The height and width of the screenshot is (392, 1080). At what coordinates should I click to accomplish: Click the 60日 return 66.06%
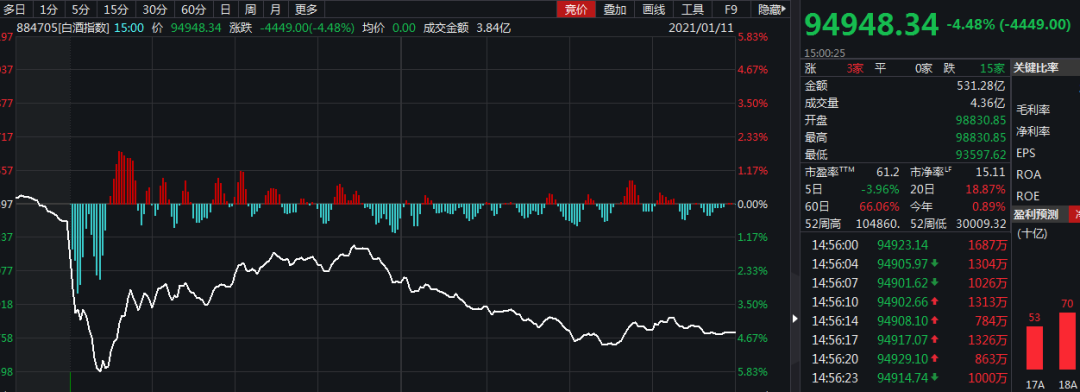[880, 207]
